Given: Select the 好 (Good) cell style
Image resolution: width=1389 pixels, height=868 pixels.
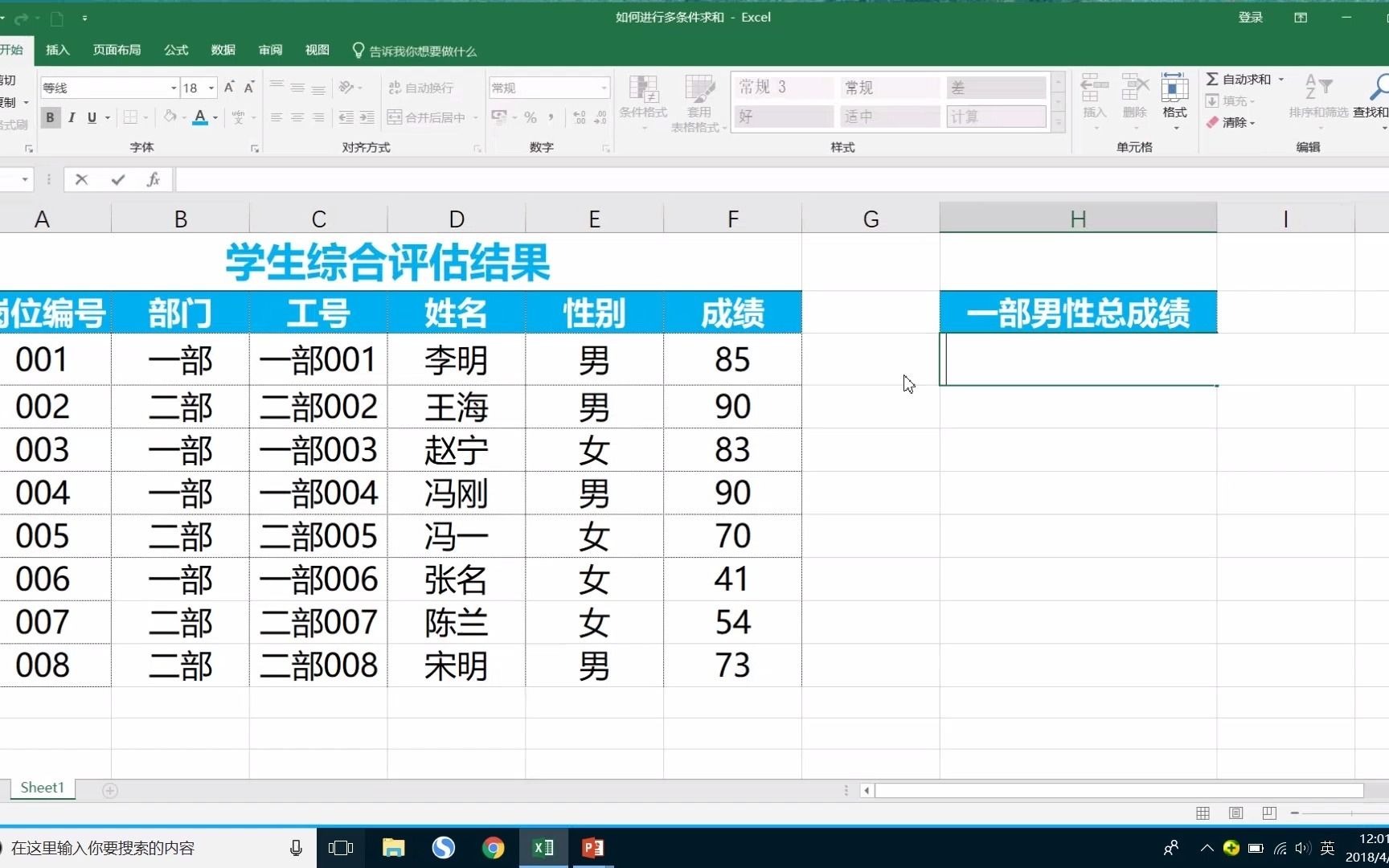Looking at the screenshot, I should tap(784, 117).
